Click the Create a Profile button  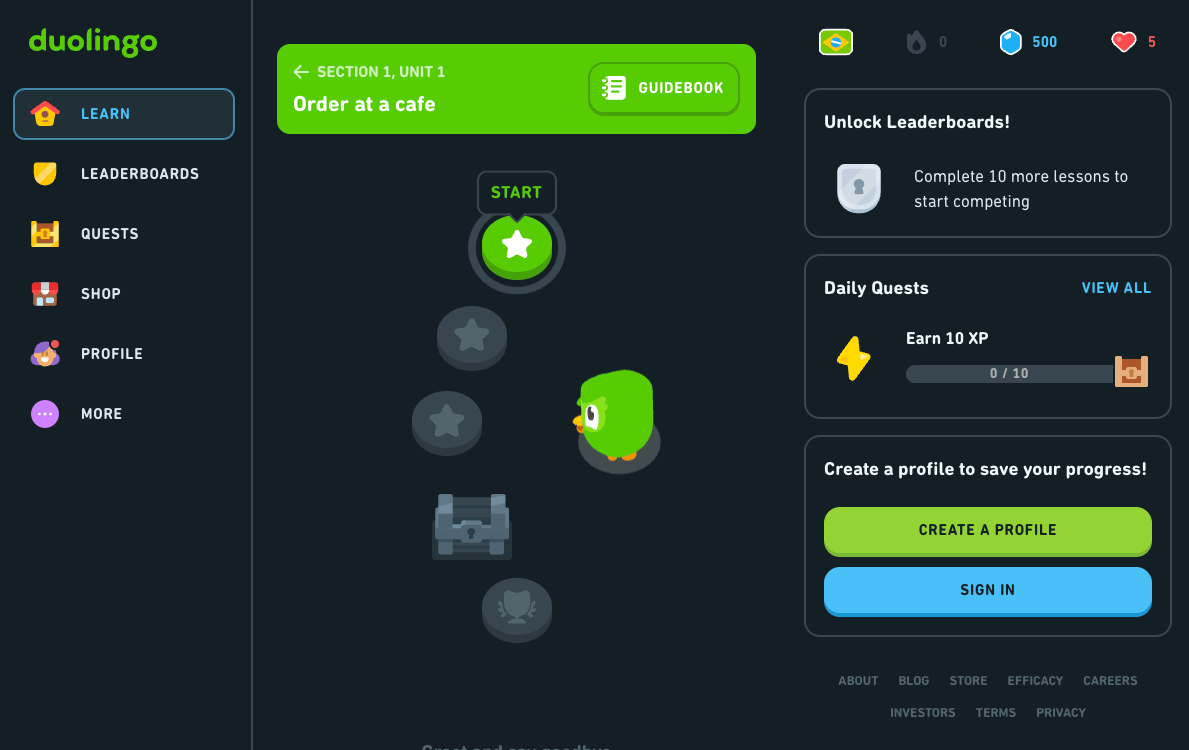987,531
